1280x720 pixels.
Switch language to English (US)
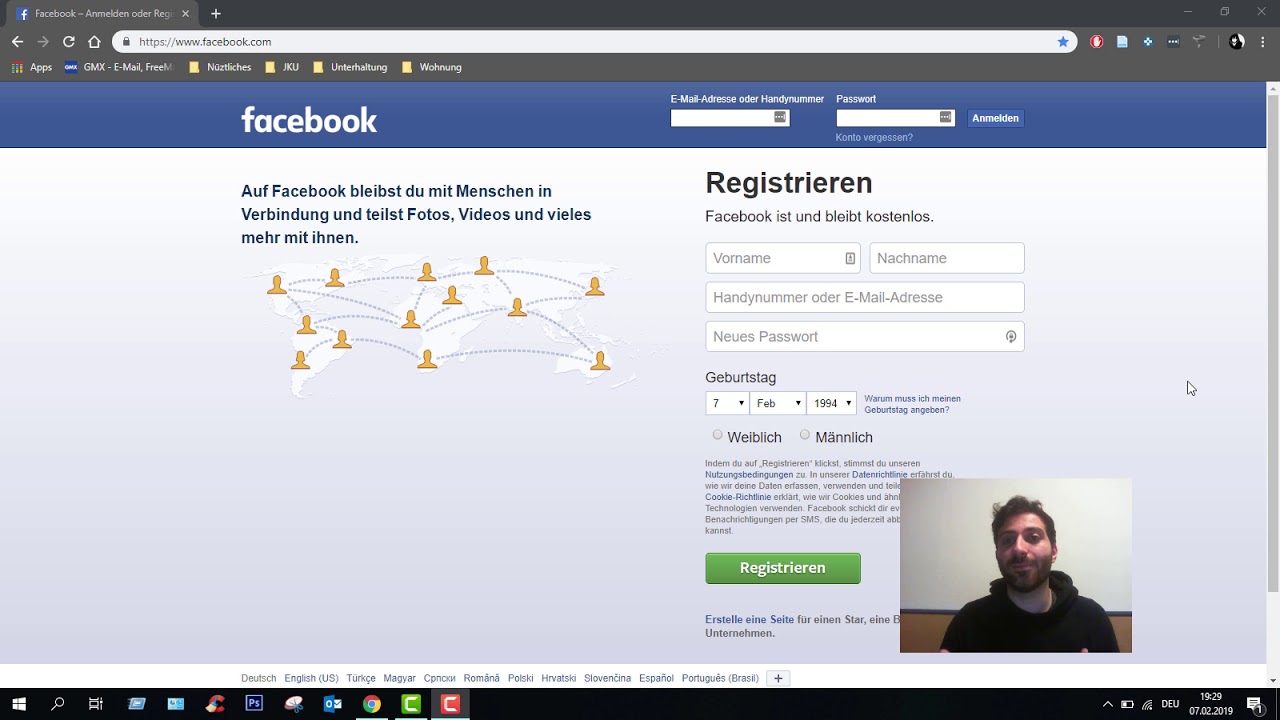(311, 678)
